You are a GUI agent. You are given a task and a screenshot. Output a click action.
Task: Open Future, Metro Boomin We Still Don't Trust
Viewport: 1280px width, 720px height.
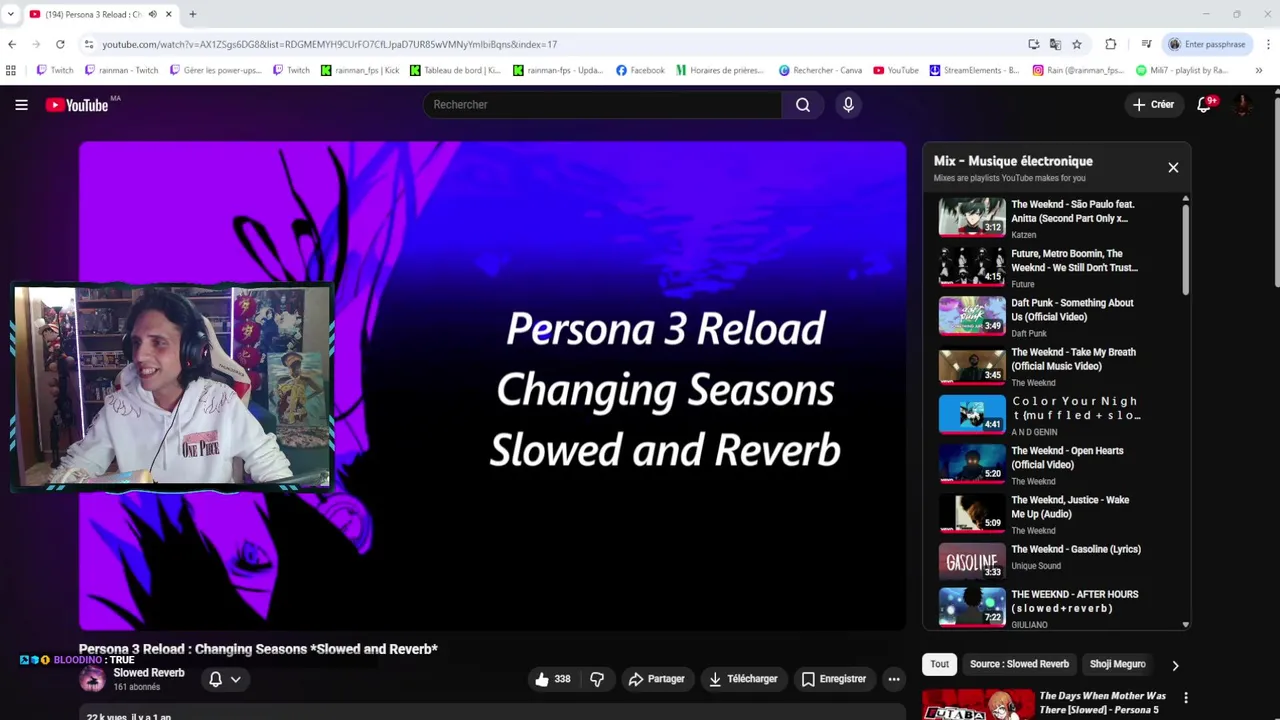pos(1074,260)
